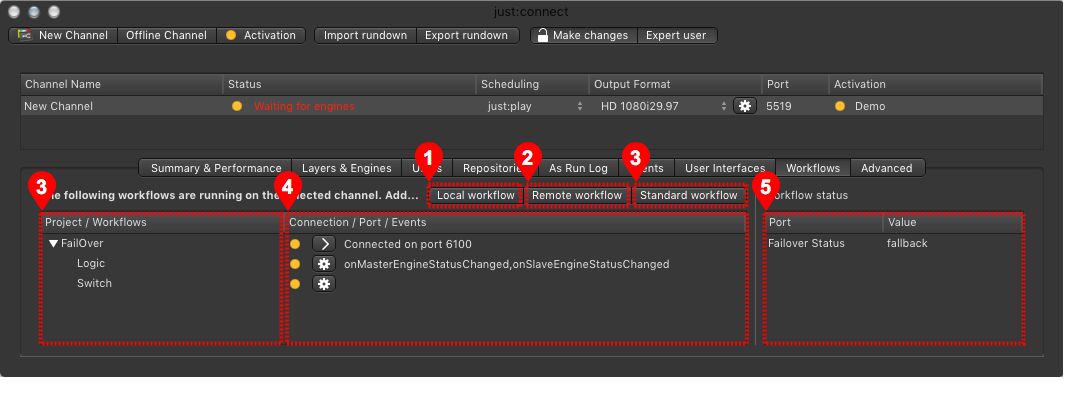Viewport: 1083px width, 397px height.
Task: Click the Status column header
Action: pyautogui.click(x=349, y=84)
